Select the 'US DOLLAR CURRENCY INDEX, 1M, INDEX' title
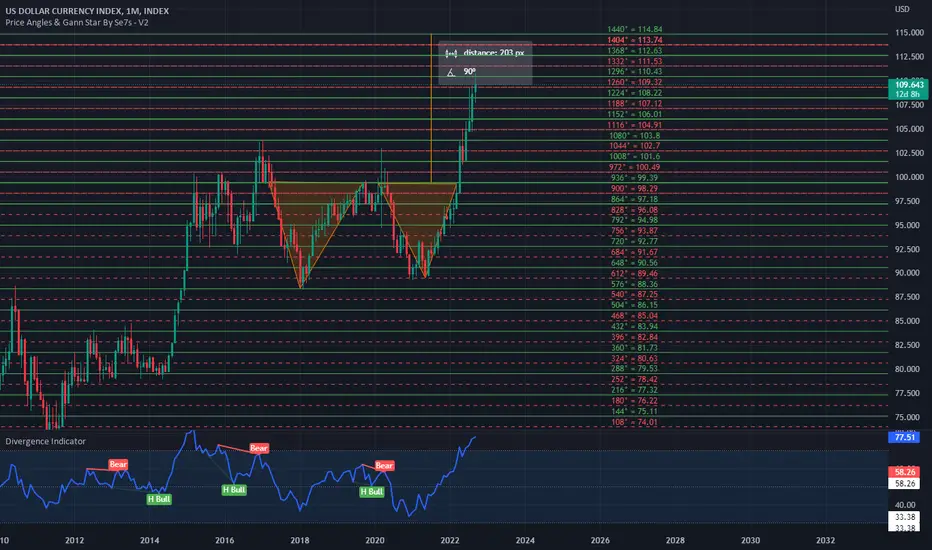The width and height of the screenshot is (932, 550). click(87, 11)
